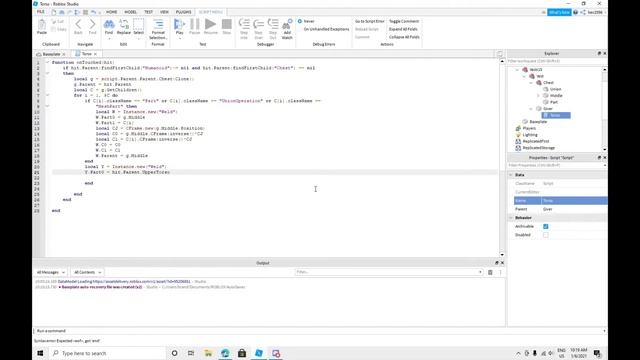Viewport: 640px width, 360px height.
Task: Click the Select tool in the Edit group
Action: click(x=138, y=27)
